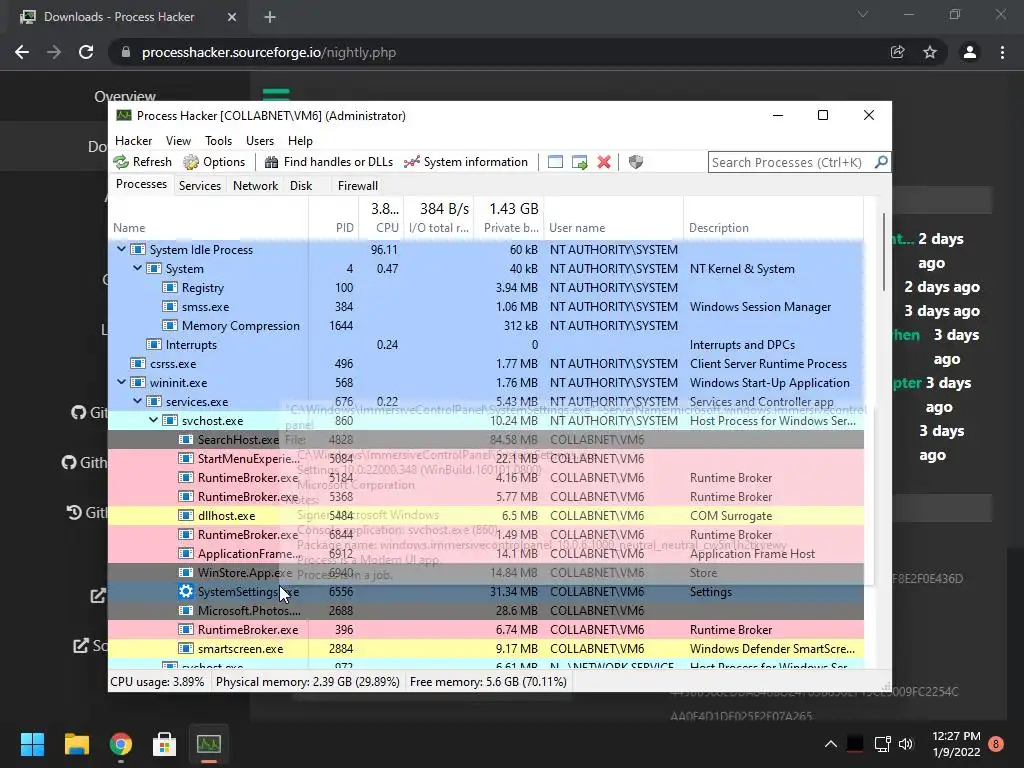This screenshot has height=768, width=1024.
Task: Open Microsoft Store from the taskbar
Action: click(165, 744)
